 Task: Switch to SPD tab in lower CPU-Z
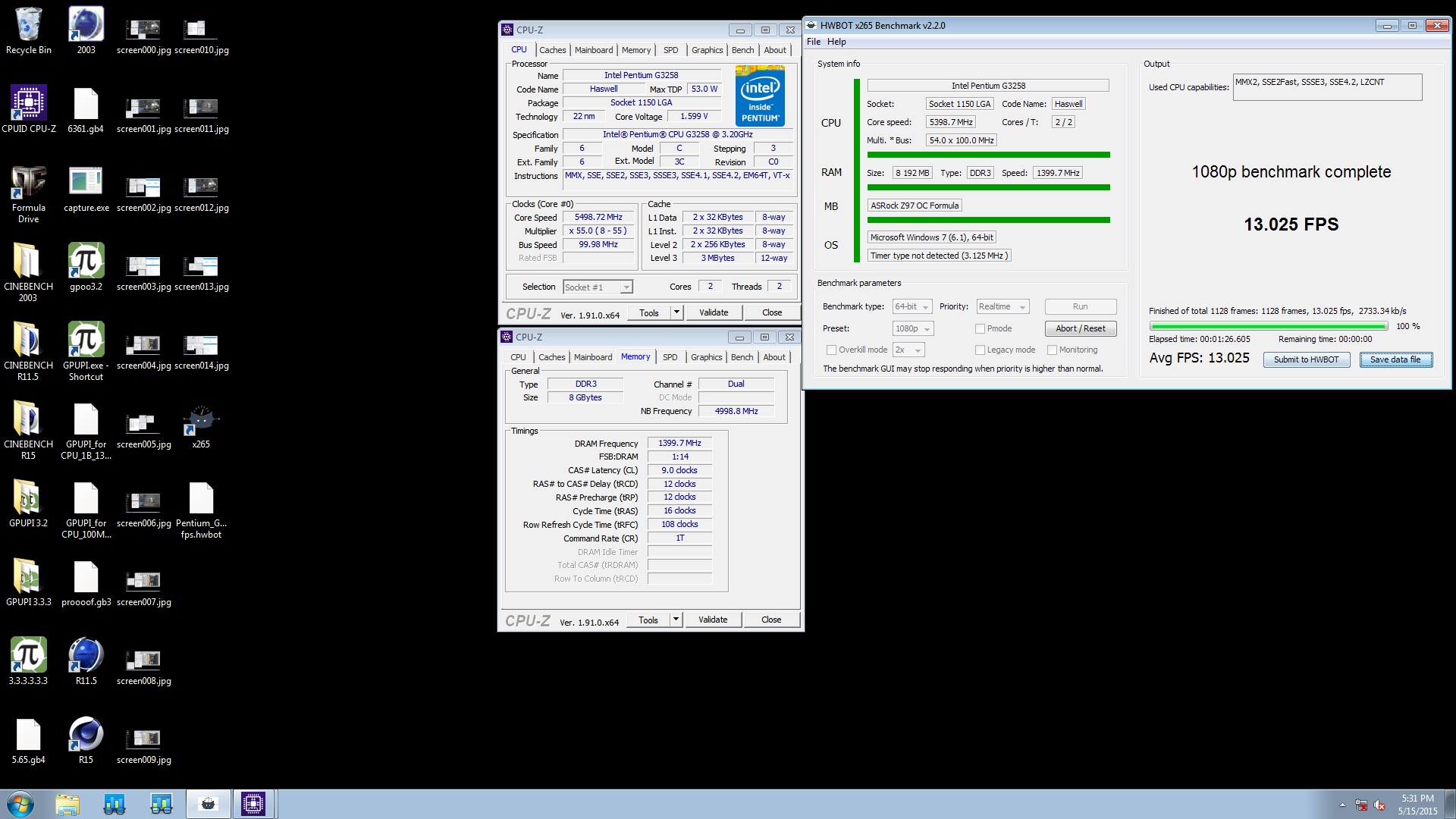coord(670,357)
